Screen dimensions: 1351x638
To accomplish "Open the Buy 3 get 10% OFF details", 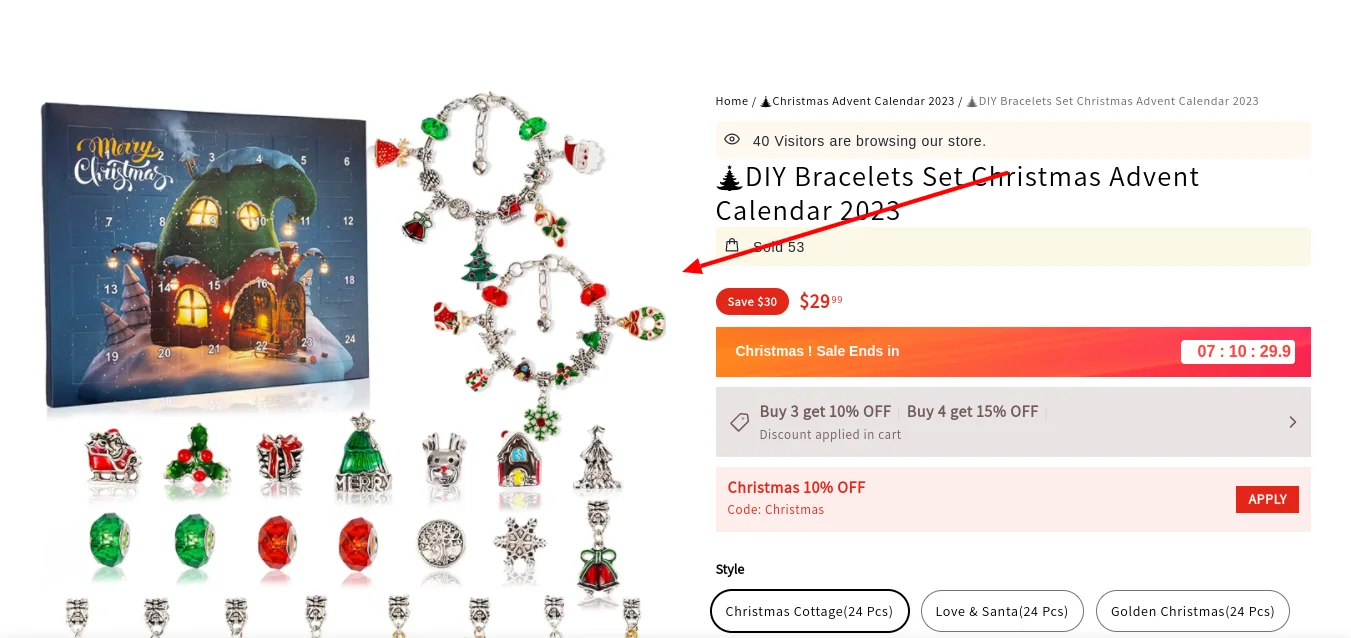I will (825, 411).
